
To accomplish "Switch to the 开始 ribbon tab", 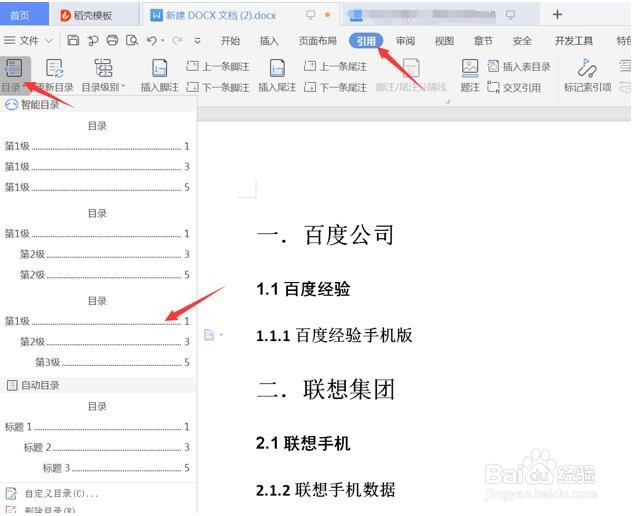I will 230,40.
